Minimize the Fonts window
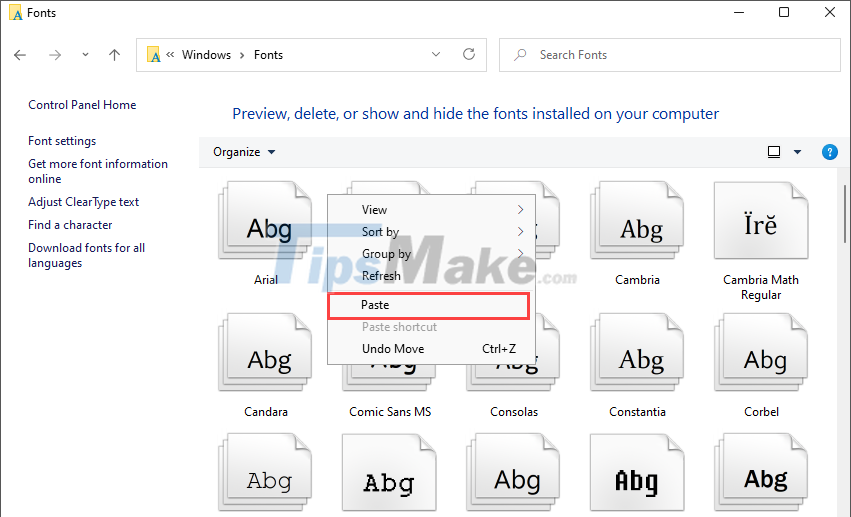851x517 pixels. (739, 12)
